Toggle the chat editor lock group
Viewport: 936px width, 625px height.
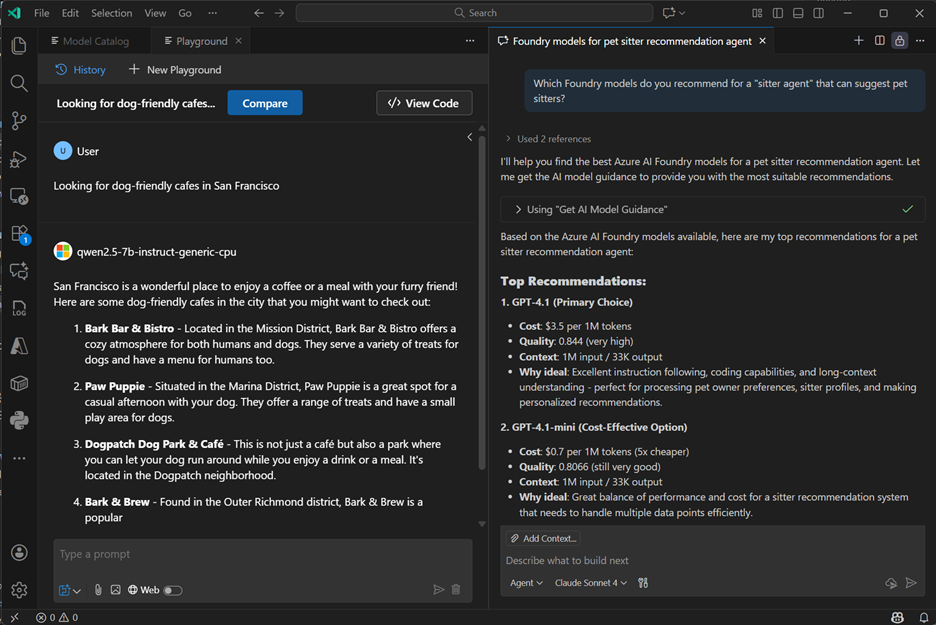[900, 41]
